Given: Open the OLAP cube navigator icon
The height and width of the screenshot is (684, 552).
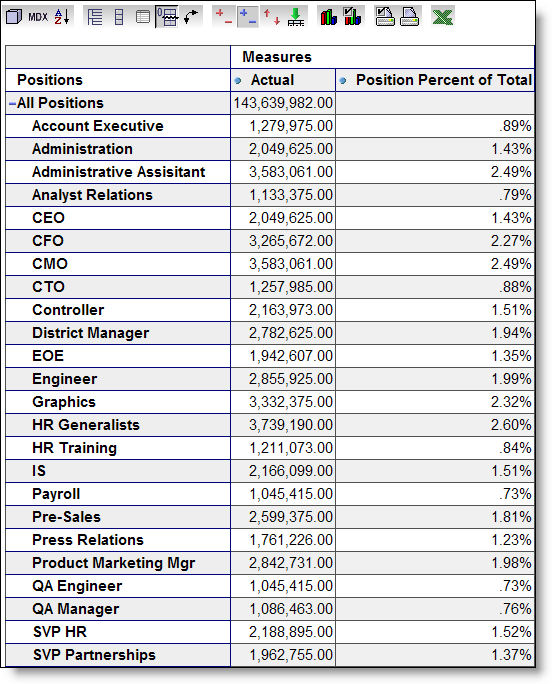Looking at the screenshot, I should (14, 17).
